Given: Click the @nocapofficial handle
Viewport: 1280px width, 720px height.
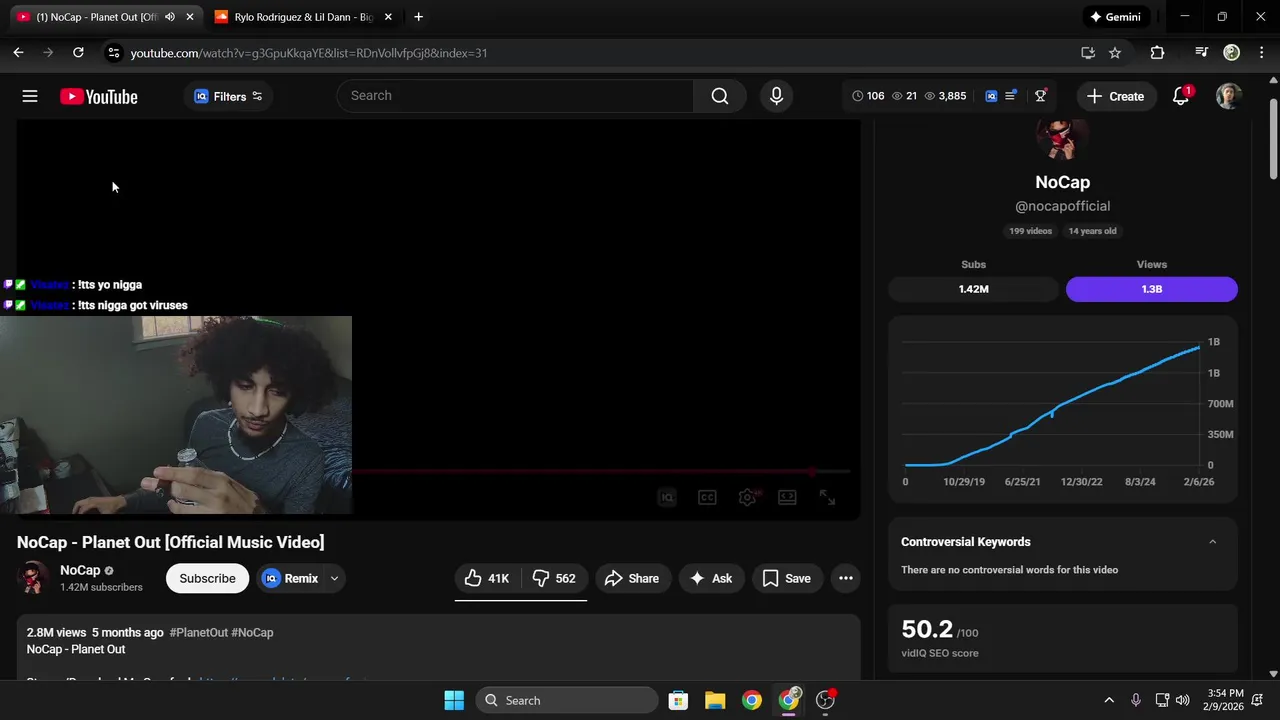Looking at the screenshot, I should pos(1062,206).
